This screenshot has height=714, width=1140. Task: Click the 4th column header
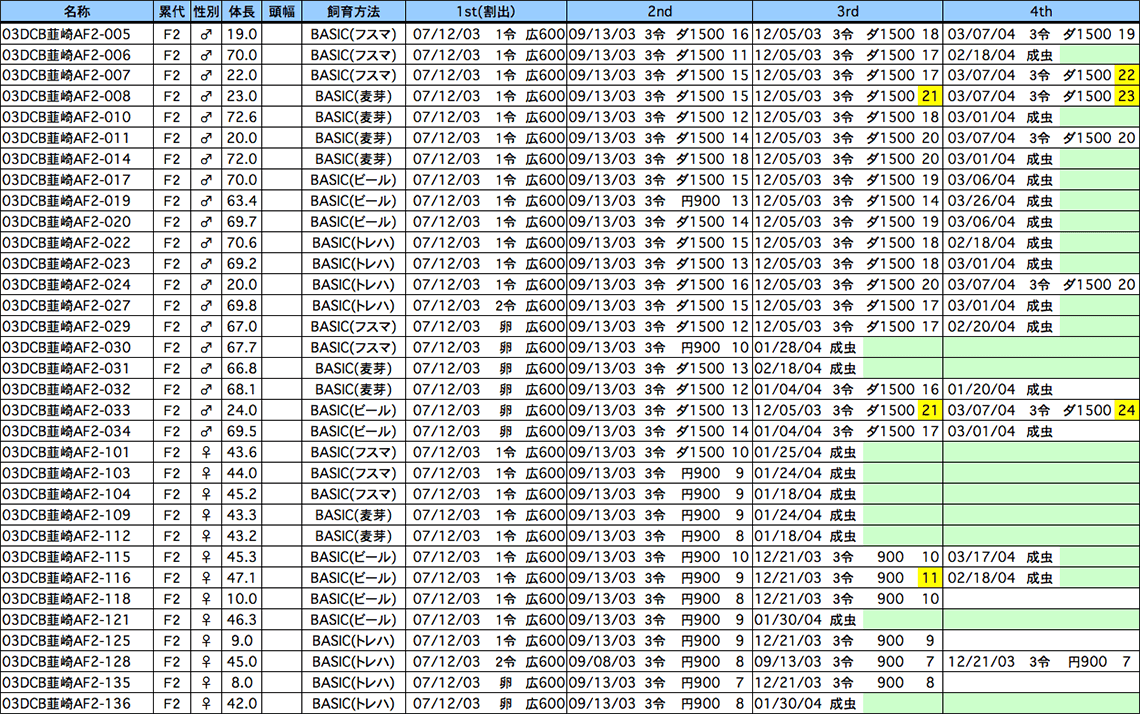[1040, 11]
